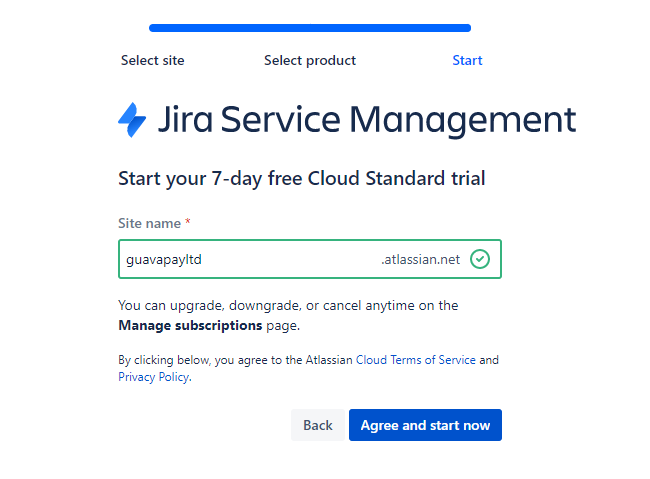
Task: Click 'Agree and start now' button
Action: (x=425, y=425)
